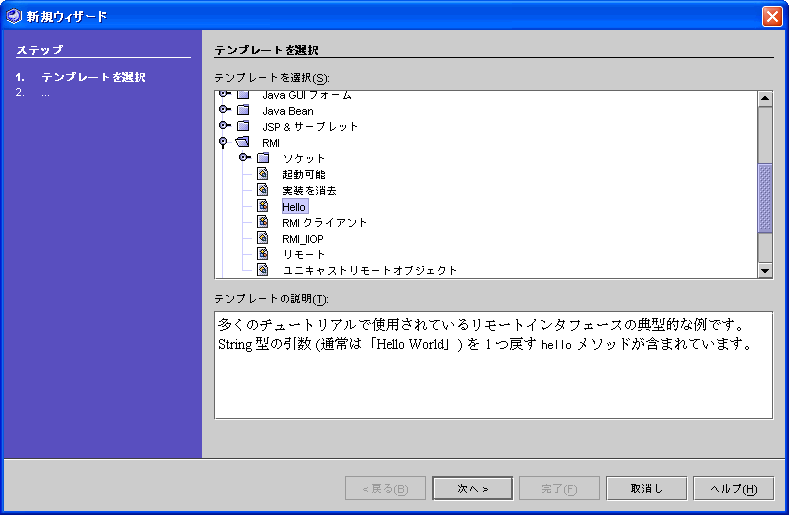This screenshot has width=789, height=515.
Task: Click the ユニキャストリモートオブジェクト template icon
Action: click(262, 269)
